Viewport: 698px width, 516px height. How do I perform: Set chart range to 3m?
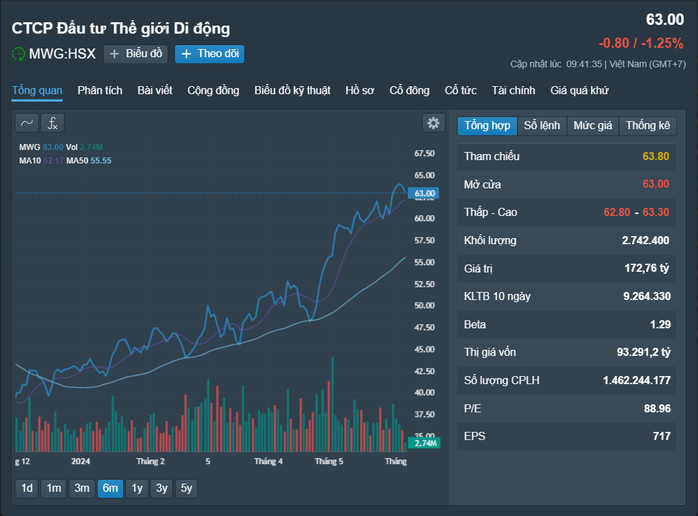(81, 488)
